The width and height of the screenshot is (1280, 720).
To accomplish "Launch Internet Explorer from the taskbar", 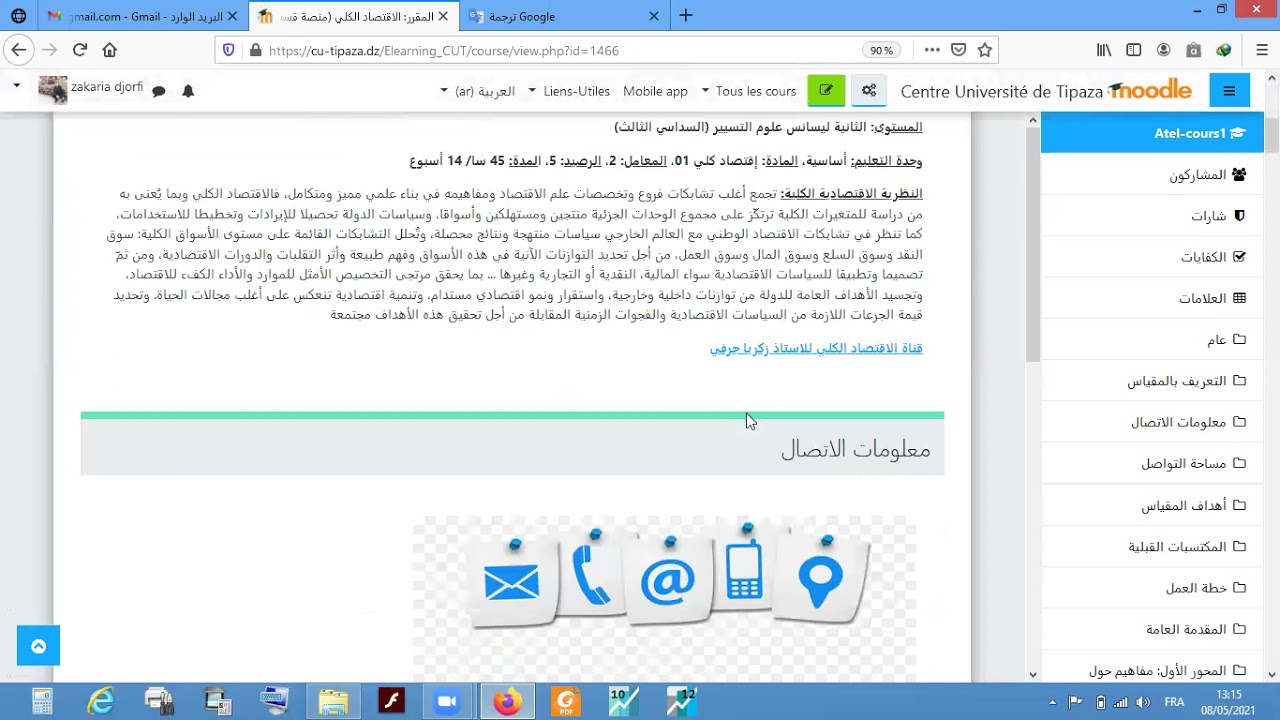I will (x=100, y=702).
